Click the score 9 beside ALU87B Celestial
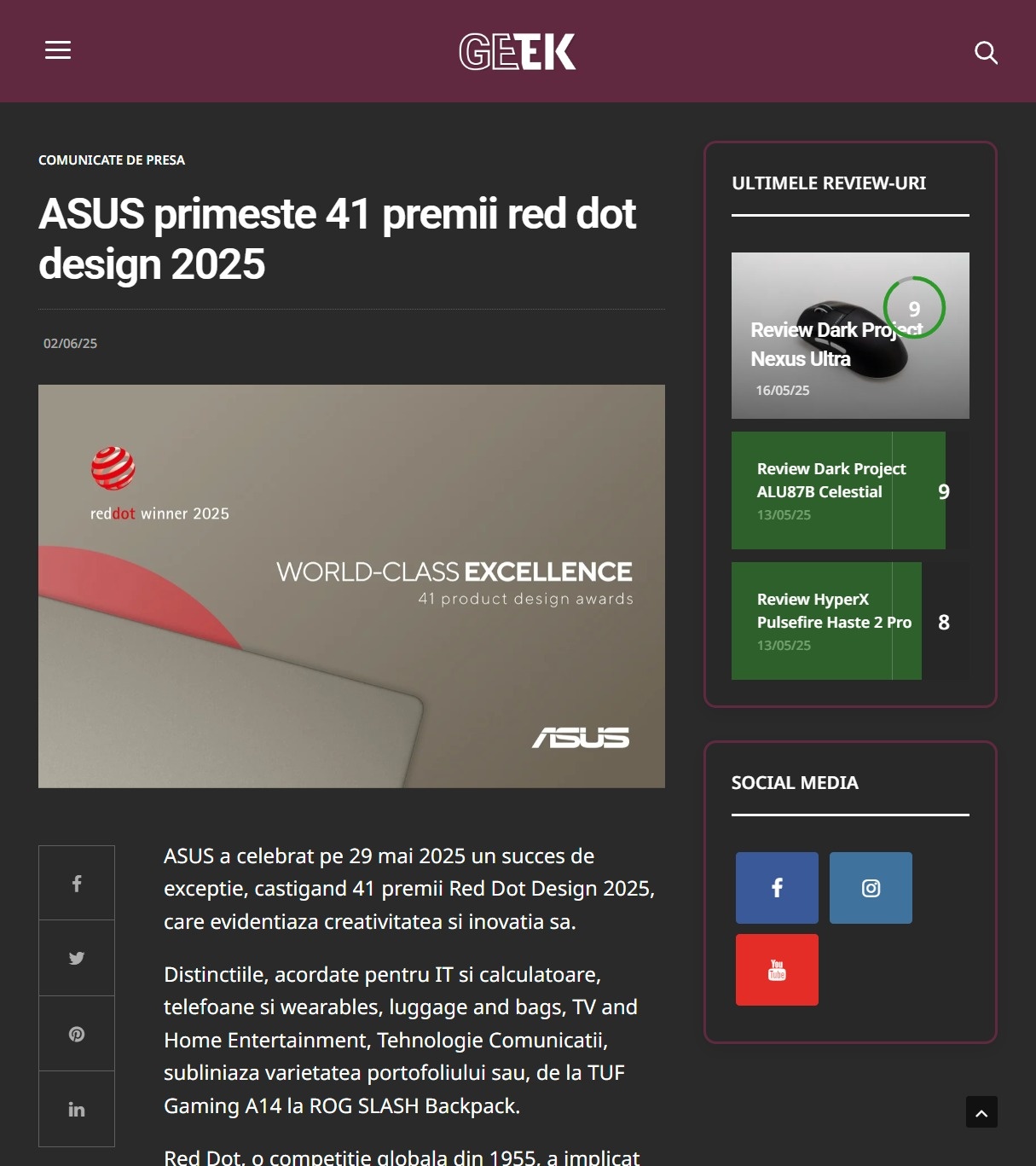1036x1166 pixels. (x=944, y=492)
